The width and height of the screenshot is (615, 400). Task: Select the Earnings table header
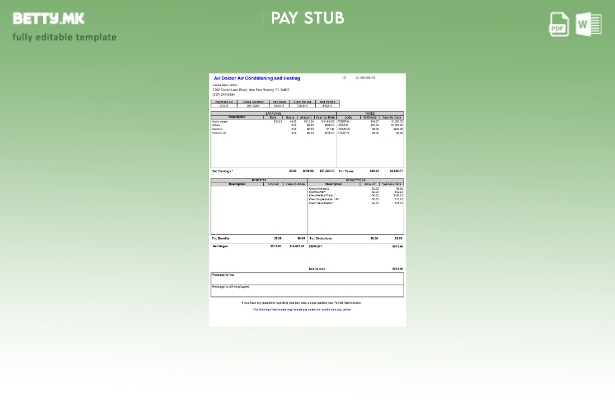[x=272, y=113]
